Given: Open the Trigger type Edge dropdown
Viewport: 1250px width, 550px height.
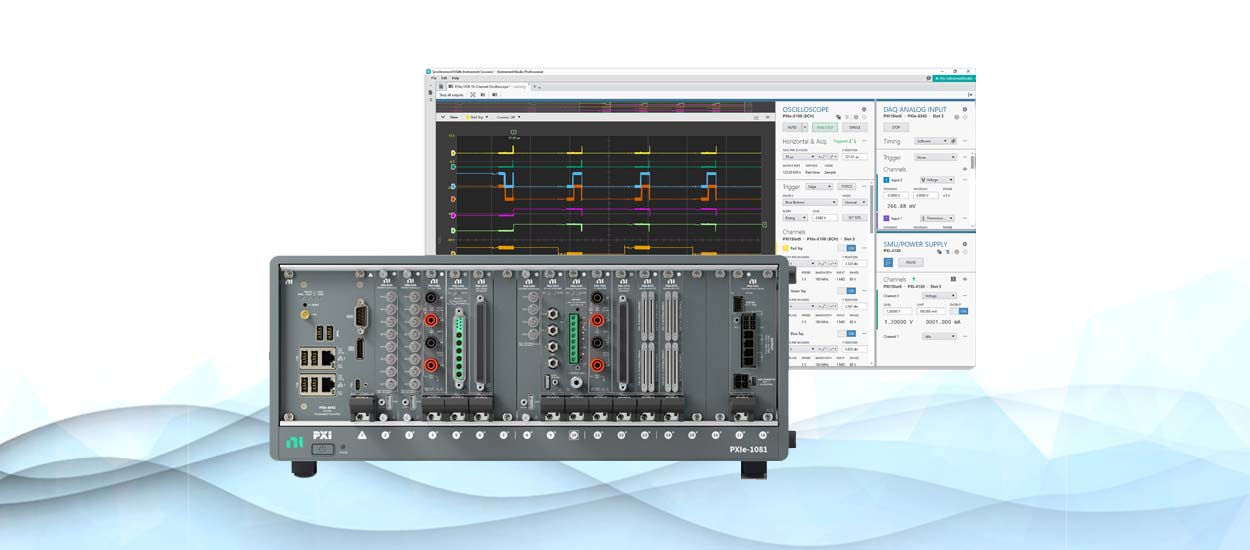Looking at the screenshot, I should click(x=819, y=186).
